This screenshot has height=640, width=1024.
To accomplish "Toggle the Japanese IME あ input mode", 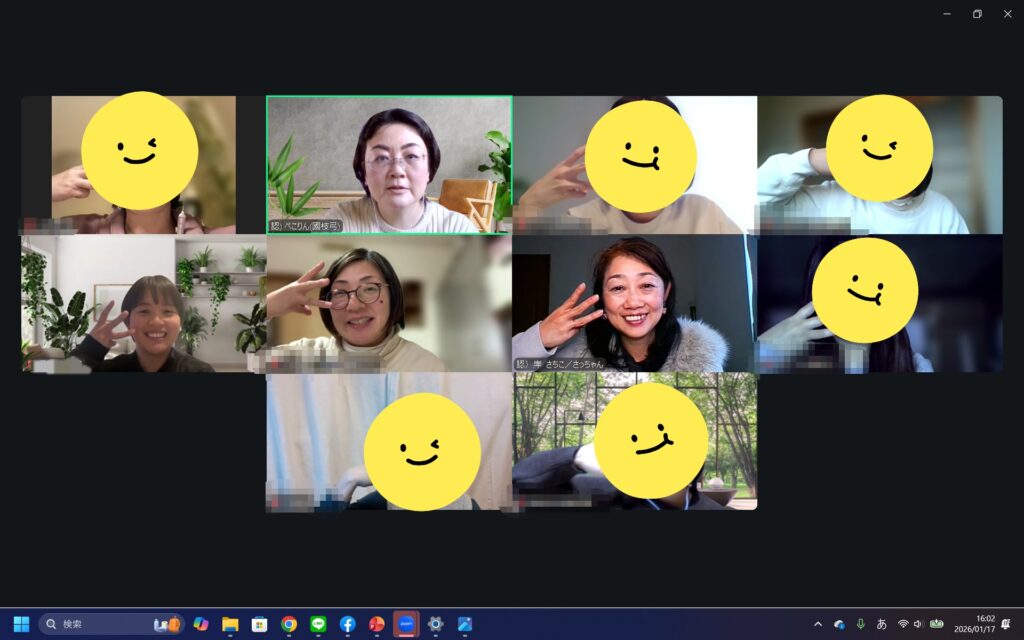I will point(881,624).
